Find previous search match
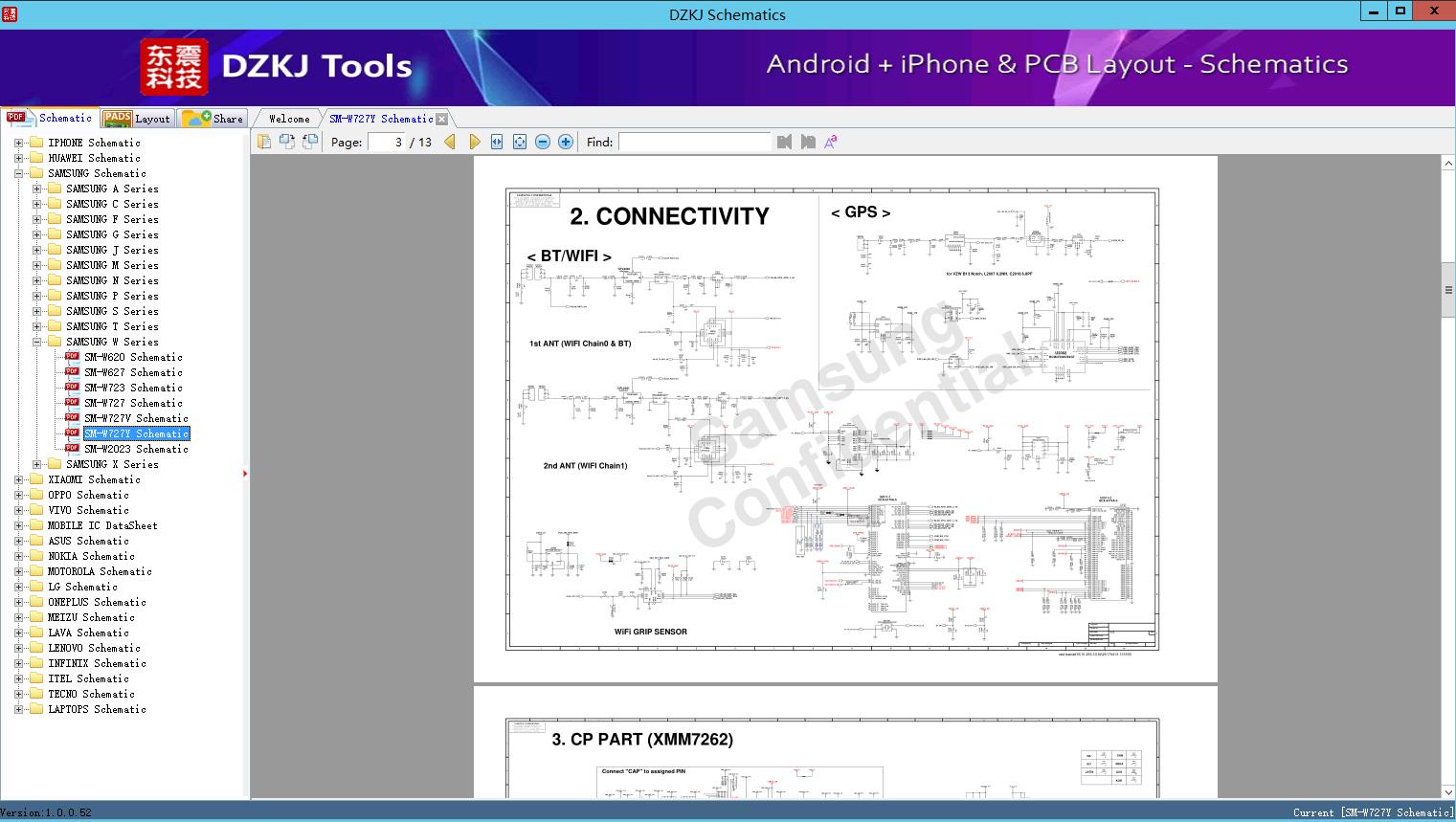 (785, 142)
